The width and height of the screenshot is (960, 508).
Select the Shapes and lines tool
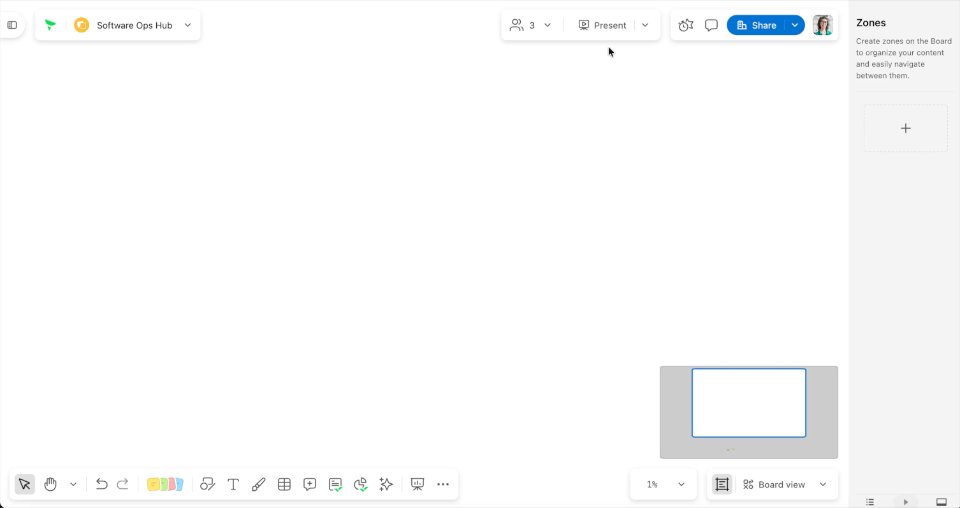[x=208, y=484]
